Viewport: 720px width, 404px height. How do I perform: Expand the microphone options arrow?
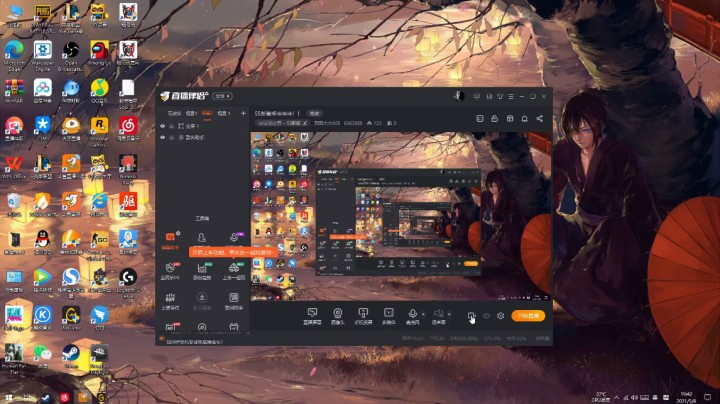[423, 314]
